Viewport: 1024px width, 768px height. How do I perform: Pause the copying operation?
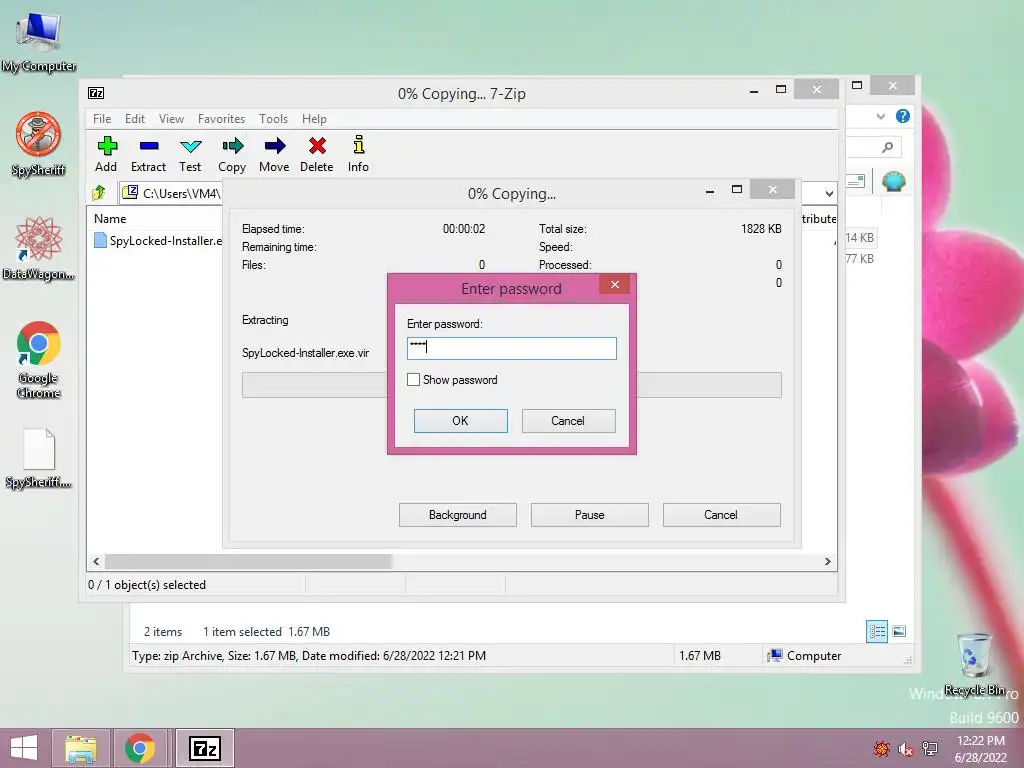[x=590, y=515]
